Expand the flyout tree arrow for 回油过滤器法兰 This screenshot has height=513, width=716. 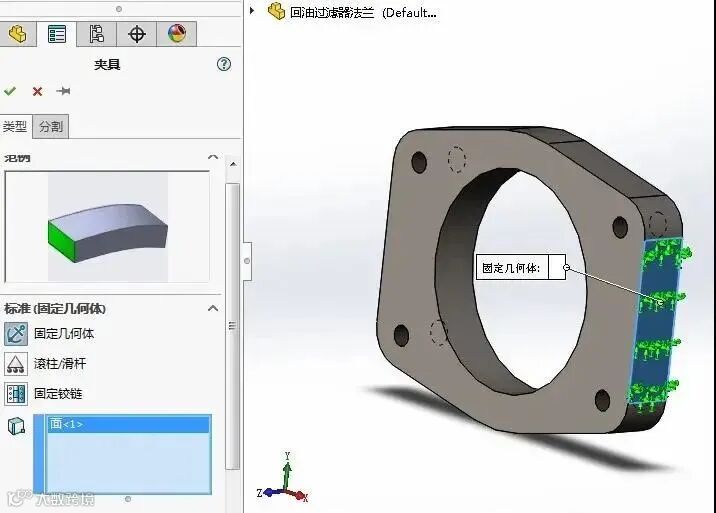point(252,10)
